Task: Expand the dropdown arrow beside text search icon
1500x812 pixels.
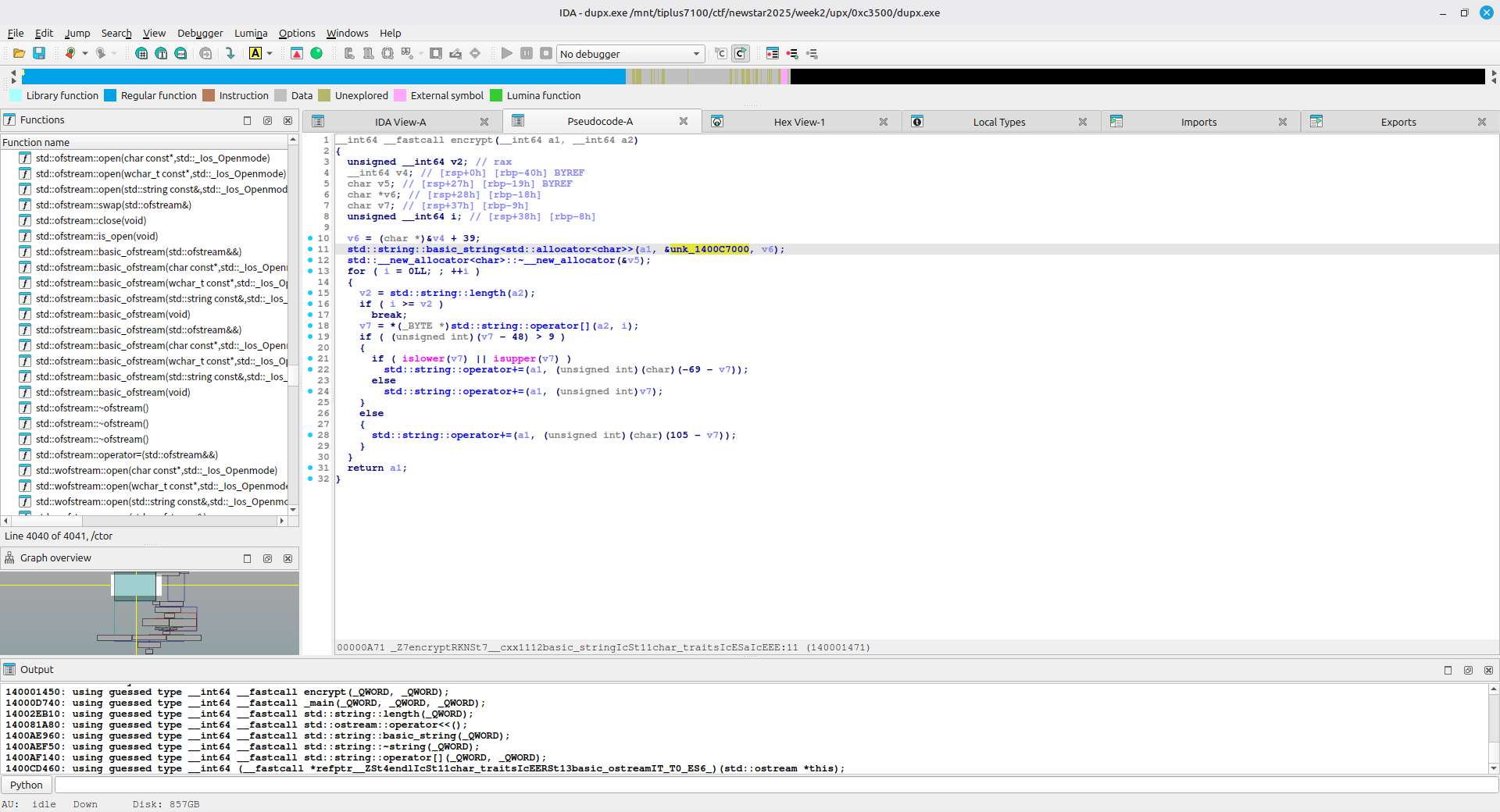Action: tap(270, 53)
